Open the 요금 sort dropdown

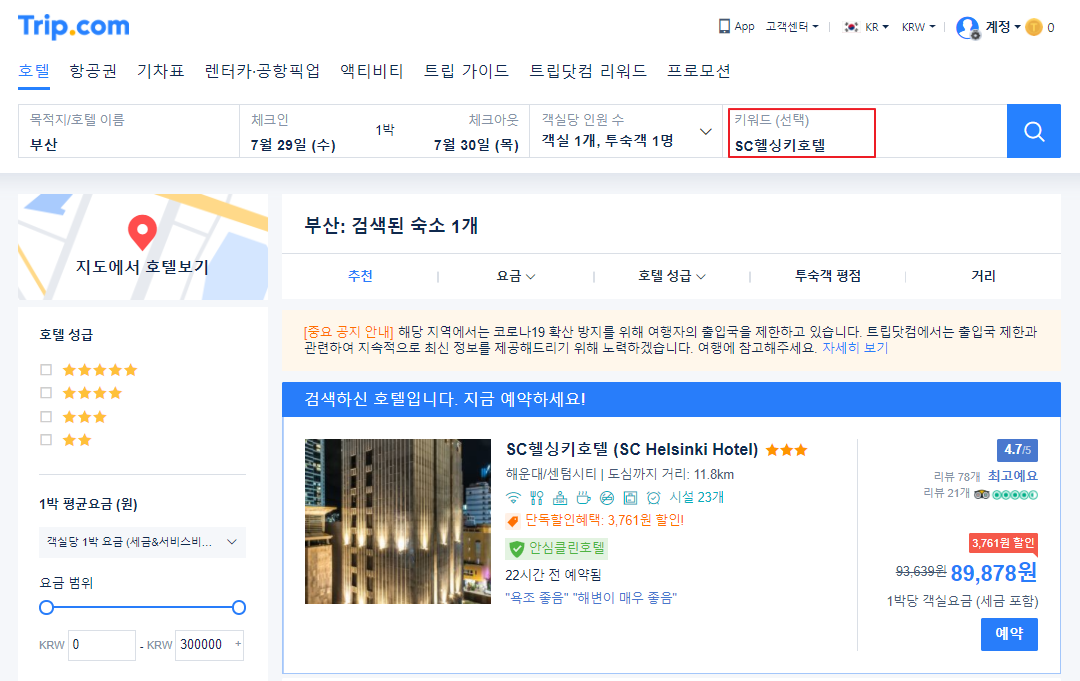[516, 276]
